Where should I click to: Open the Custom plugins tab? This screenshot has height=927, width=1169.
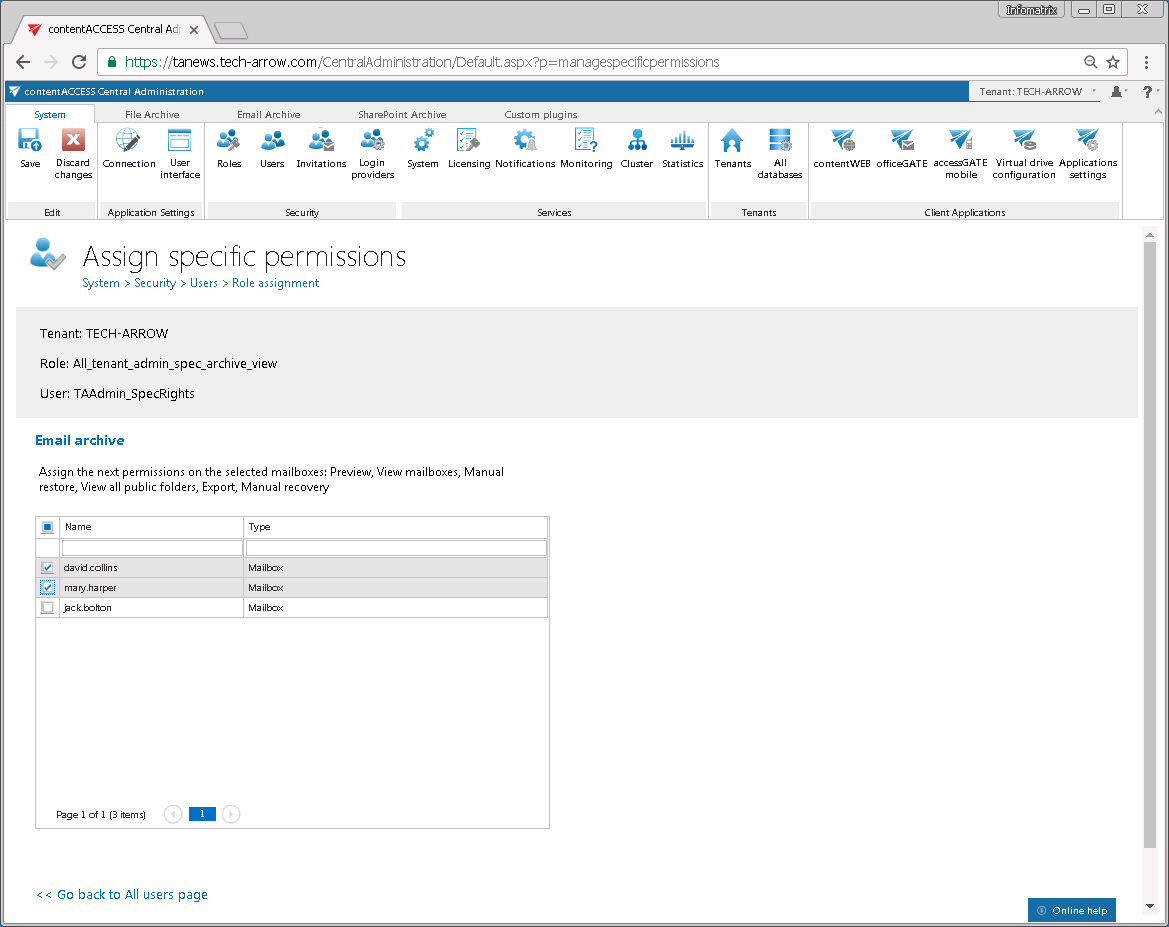click(x=540, y=114)
